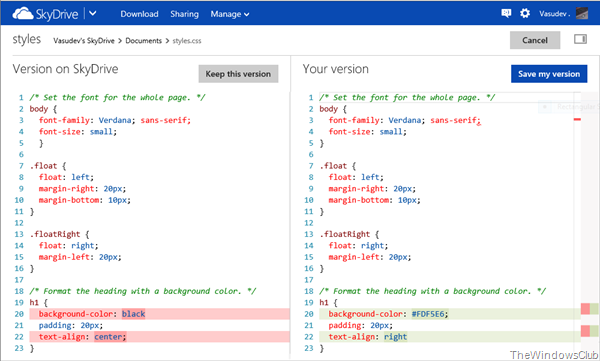Go to Vasudev's SkyDrive breadcrumb
600x361 pixels.
84,41
